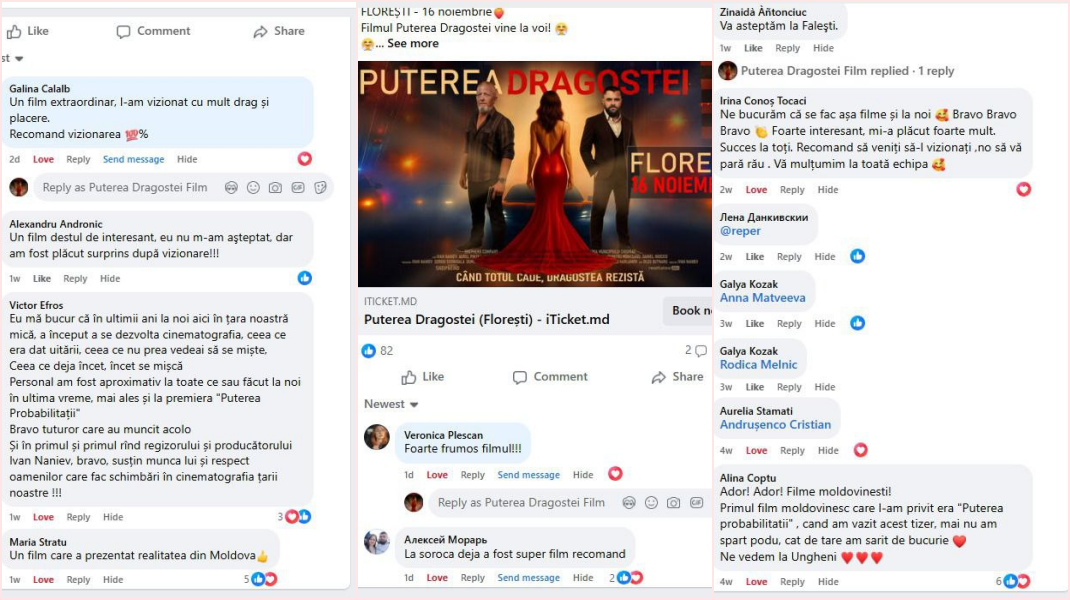Screen dimensions: 1070x600
Task: Open sticker picker in reply box under Galina
Action: click(320, 187)
